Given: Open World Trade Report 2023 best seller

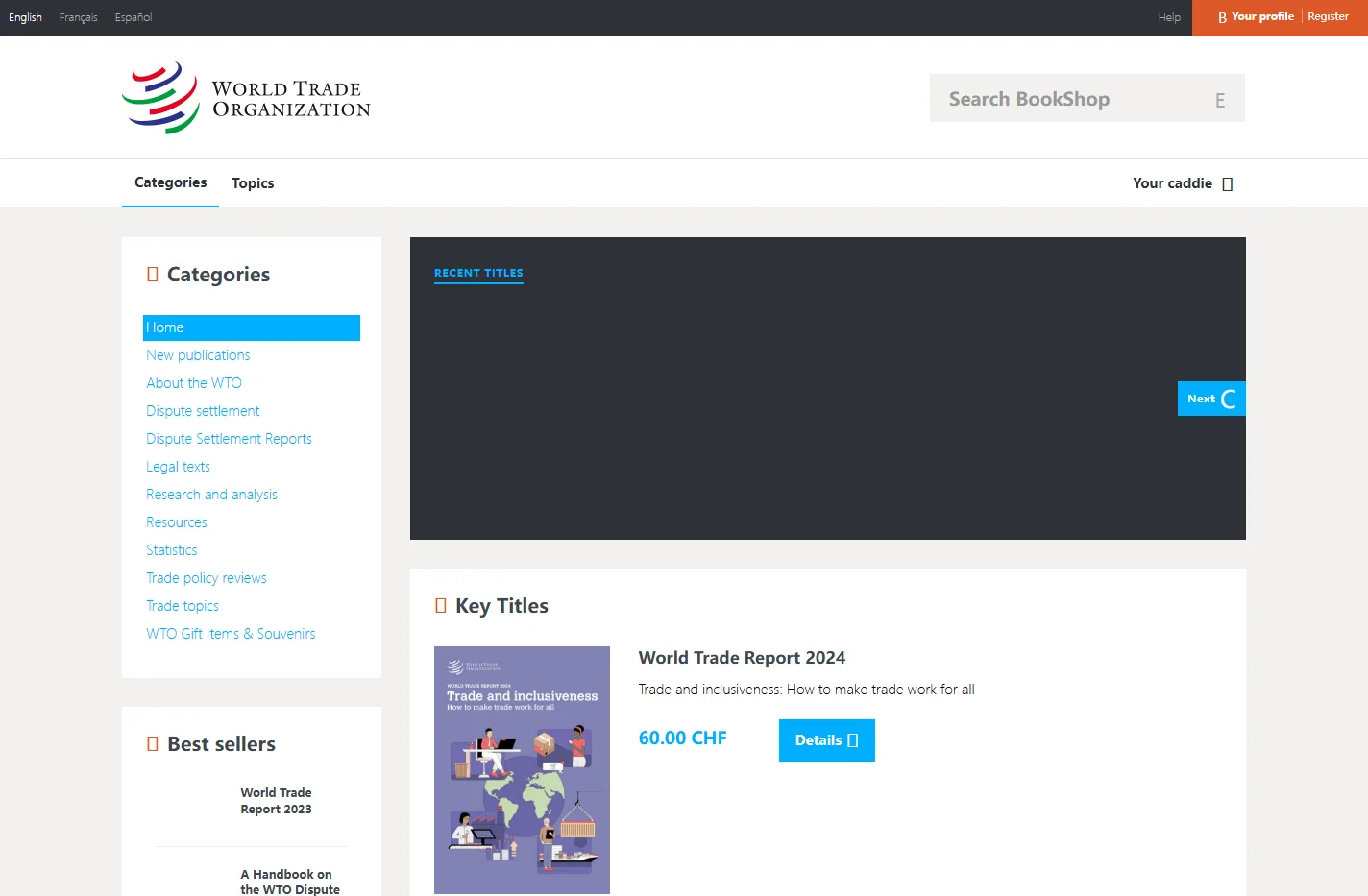Looking at the screenshot, I should [276, 801].
